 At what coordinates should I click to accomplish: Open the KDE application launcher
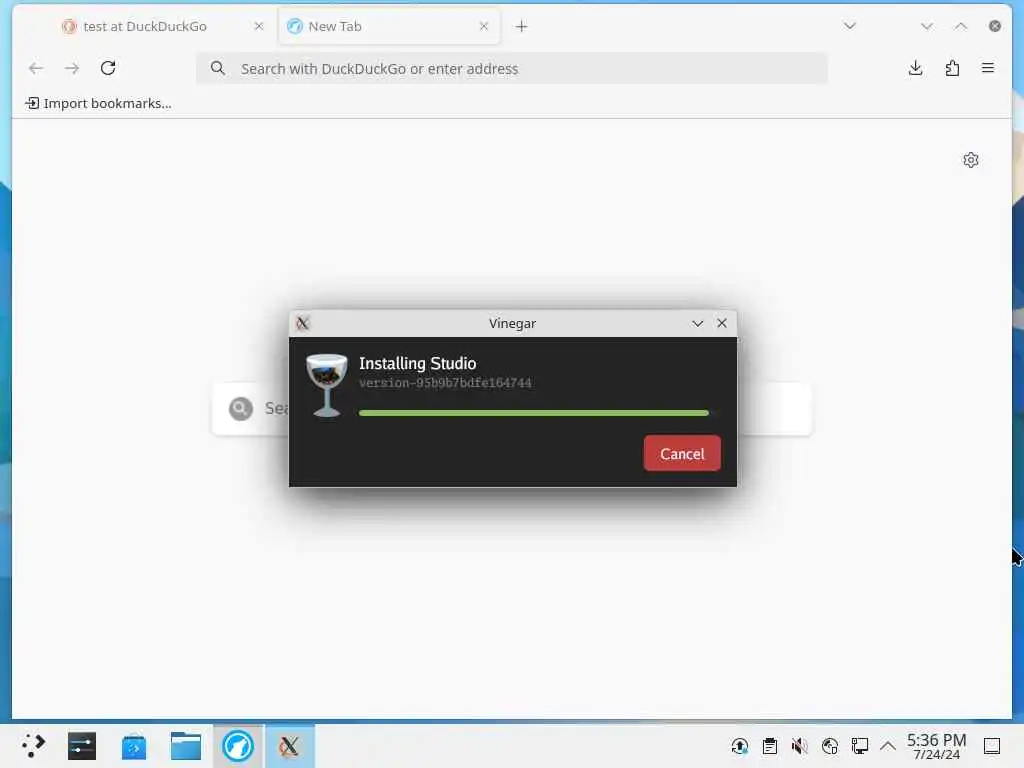point(32,746)
